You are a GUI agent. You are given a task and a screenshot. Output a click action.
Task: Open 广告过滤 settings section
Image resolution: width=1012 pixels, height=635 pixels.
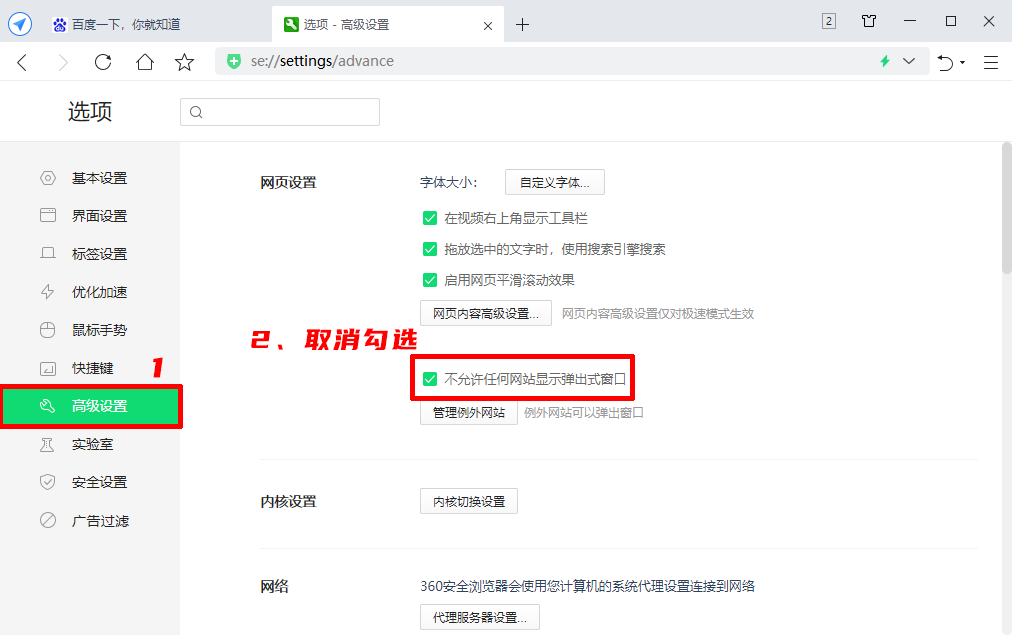tap(99, 521)
